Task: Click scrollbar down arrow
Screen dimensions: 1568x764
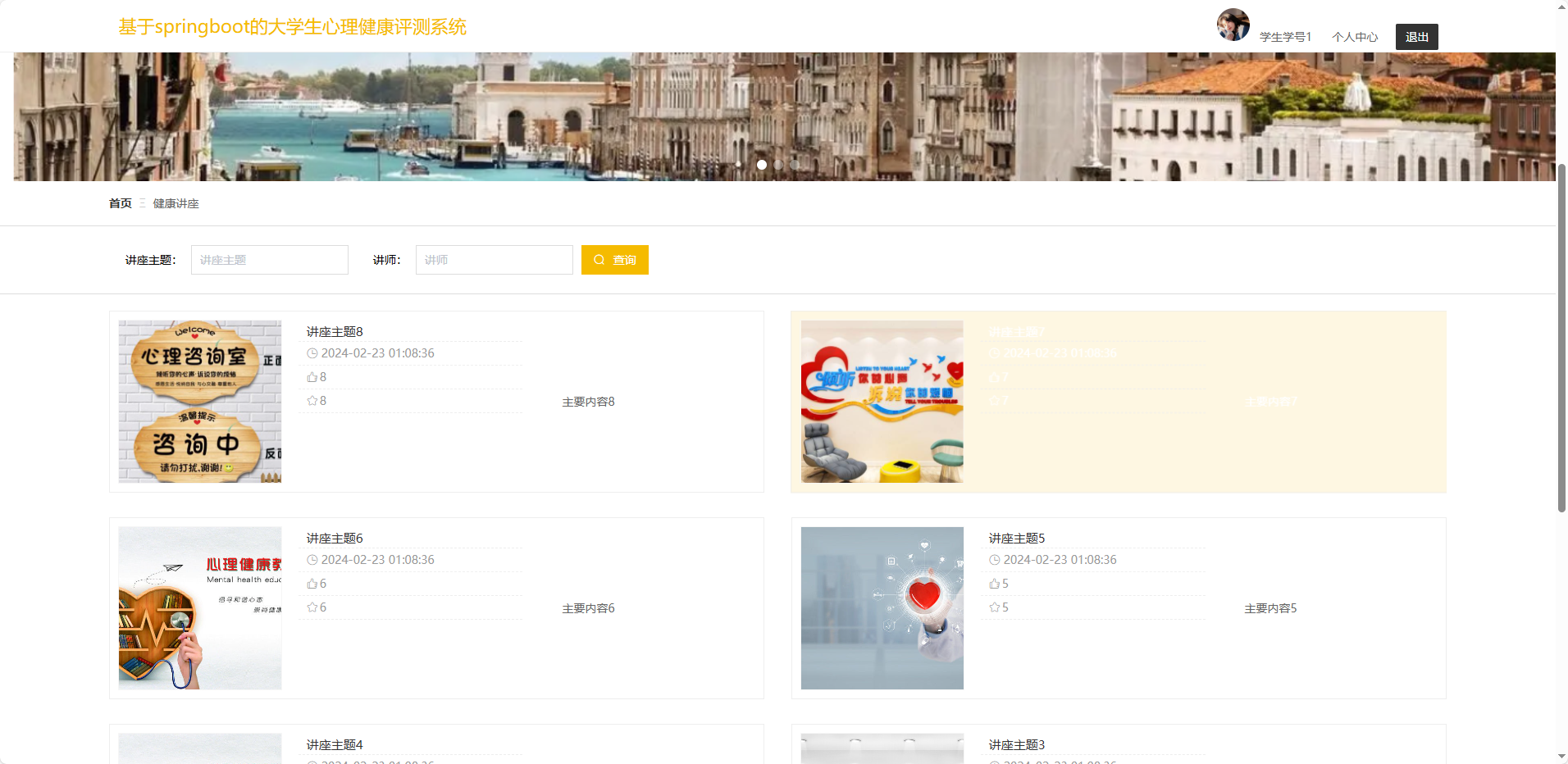Action: tap(1561, 757)
